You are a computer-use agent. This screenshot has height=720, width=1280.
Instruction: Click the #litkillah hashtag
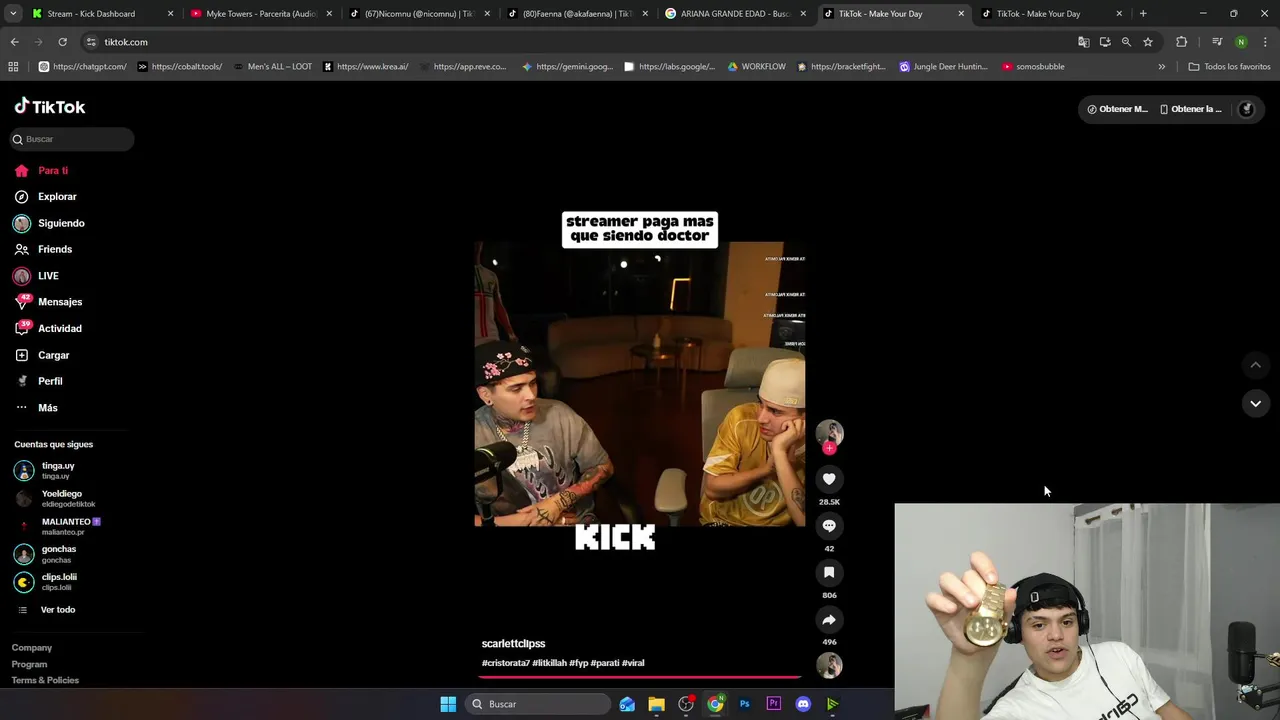pos(549,663)
